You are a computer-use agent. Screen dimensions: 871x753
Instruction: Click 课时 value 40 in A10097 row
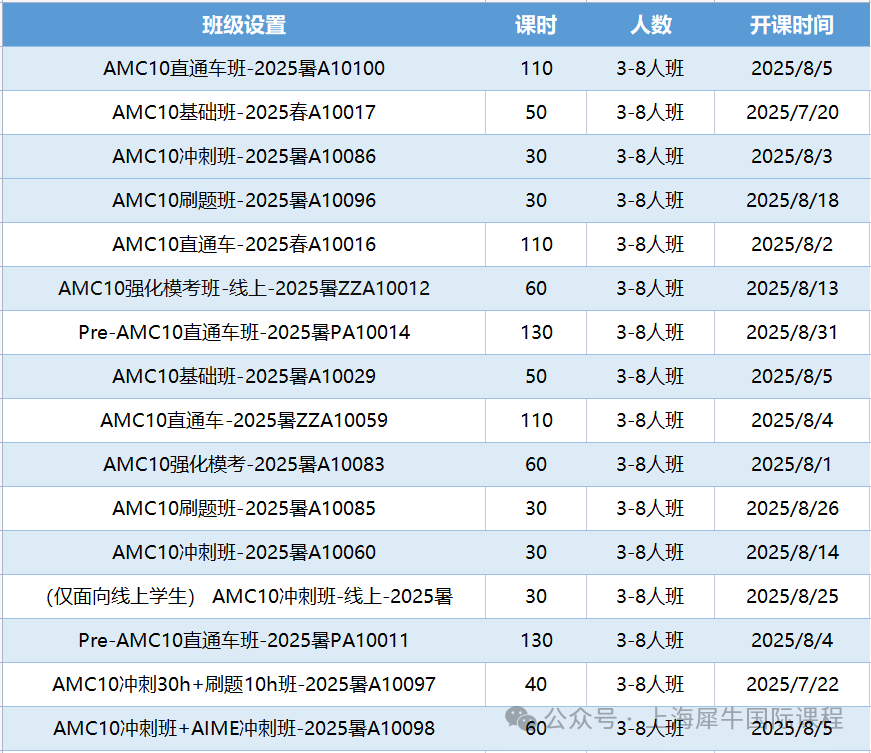tap(536, 684)
